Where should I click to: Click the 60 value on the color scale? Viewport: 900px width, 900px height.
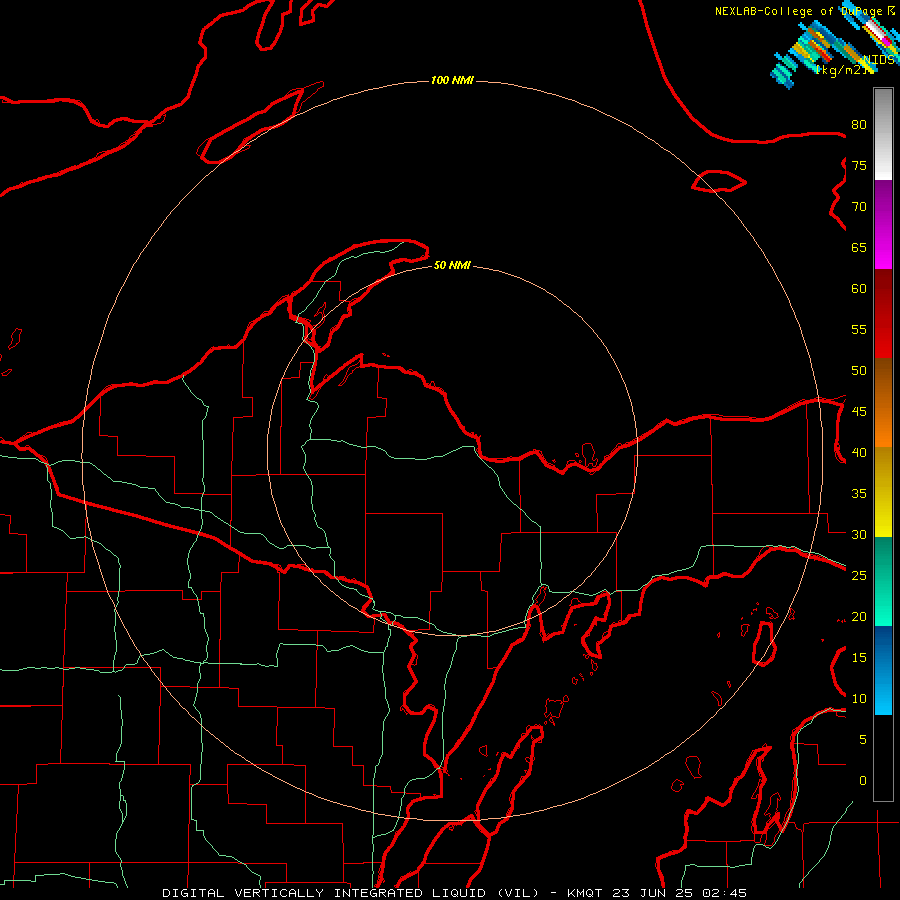point(859,289)
